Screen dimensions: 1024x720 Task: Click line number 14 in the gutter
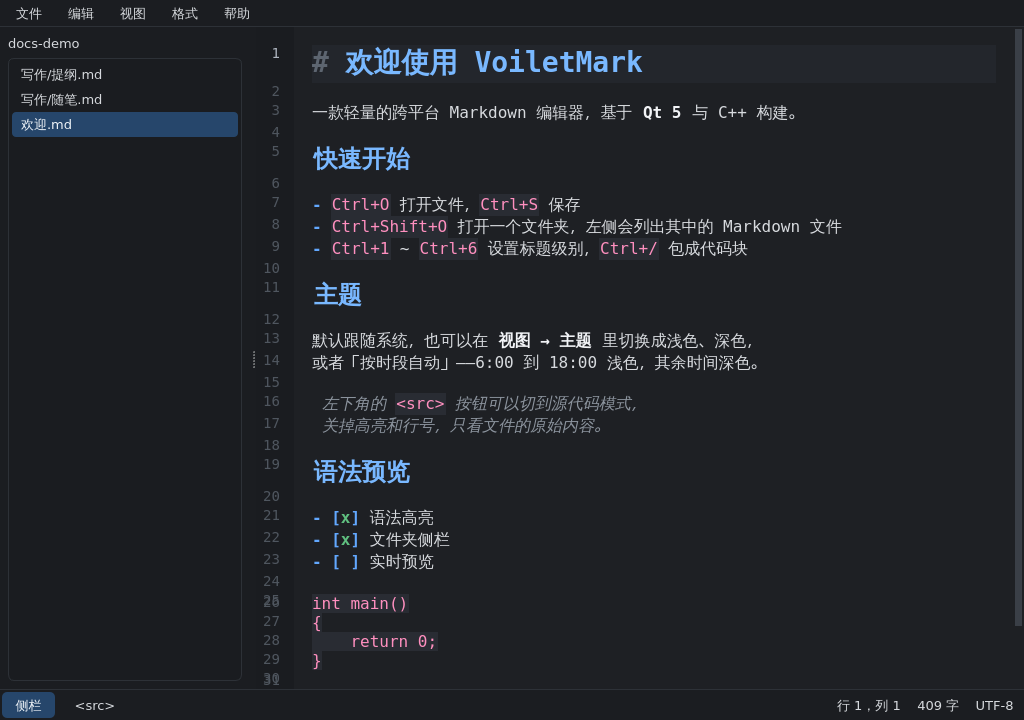click(272, 360)
